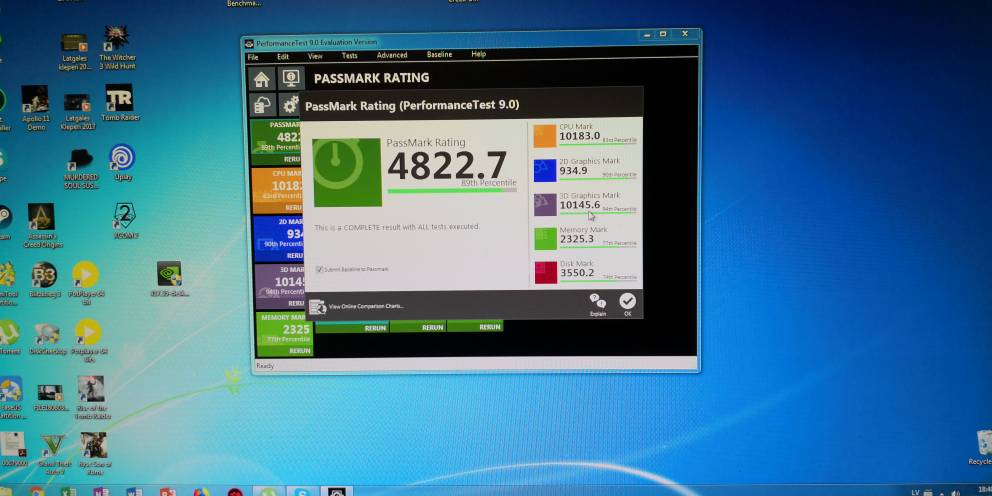
Task: Select the Murdered Soul Suspect desktop icon
Action: click(81, 169)
